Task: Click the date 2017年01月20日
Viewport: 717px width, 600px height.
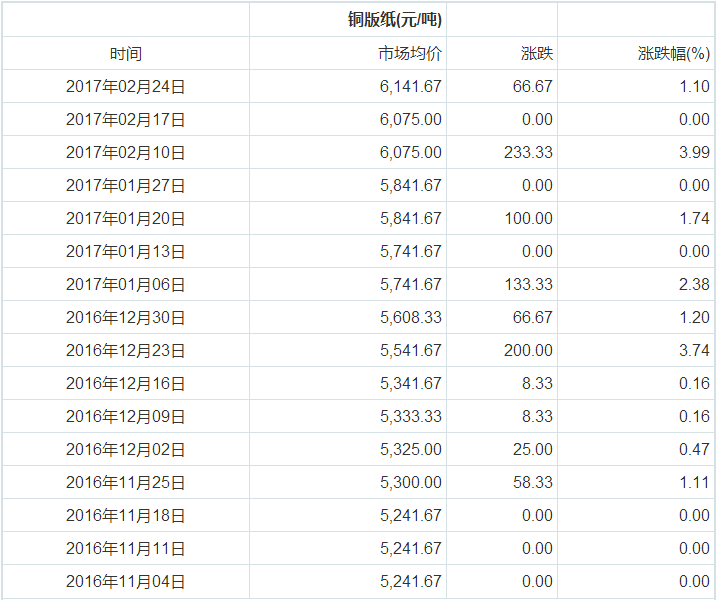Action: pyautogui.click(x=126, y=219)
